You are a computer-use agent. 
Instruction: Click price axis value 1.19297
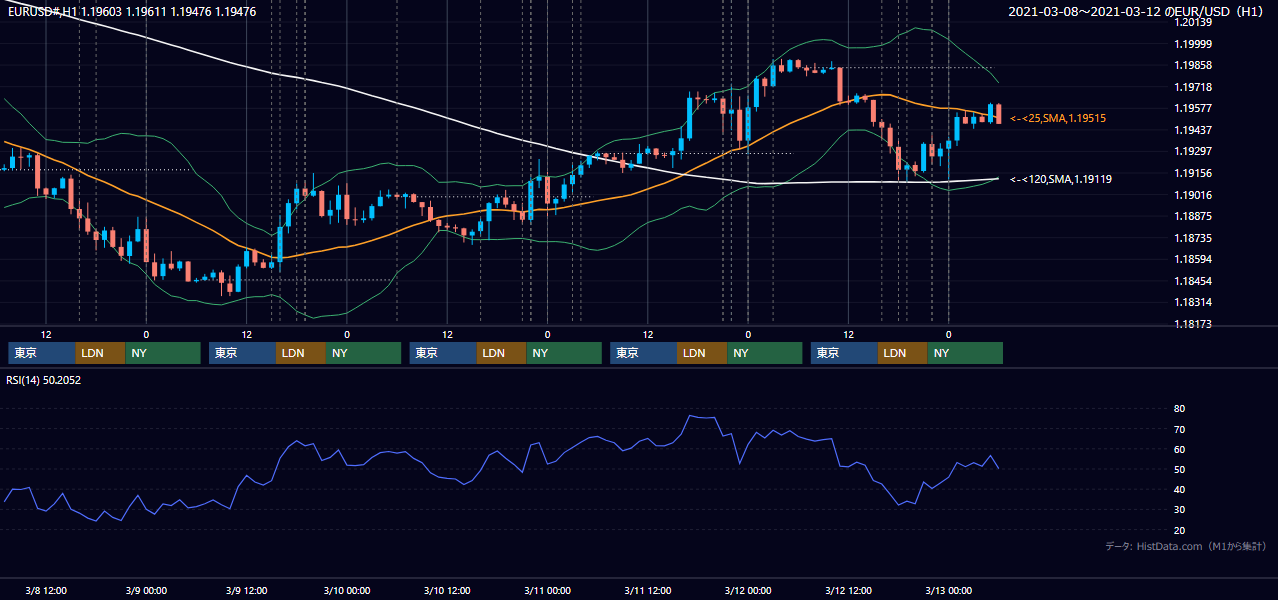(1193, 151)
